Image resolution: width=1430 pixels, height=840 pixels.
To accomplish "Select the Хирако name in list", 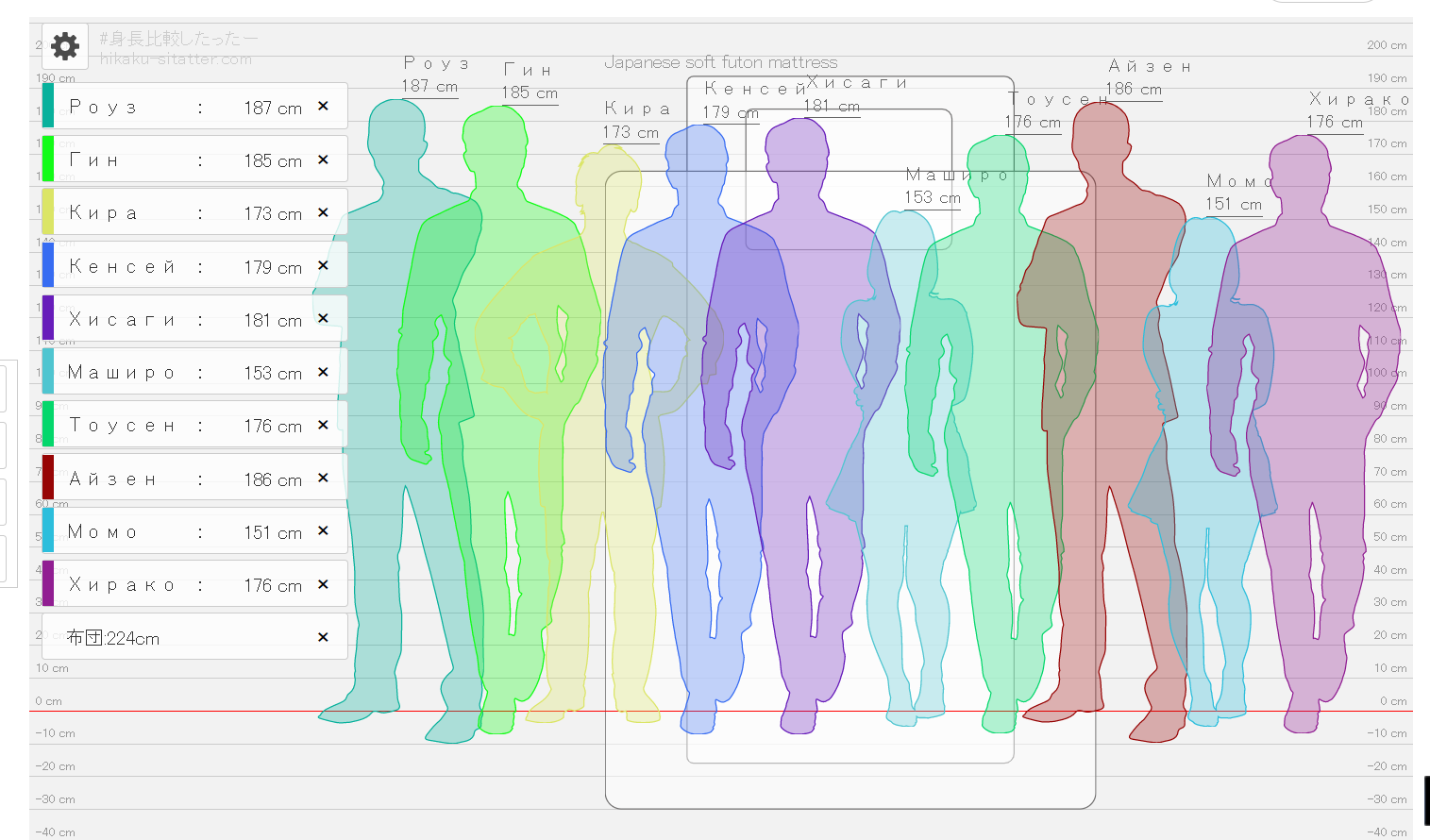I will coord(122,585).
